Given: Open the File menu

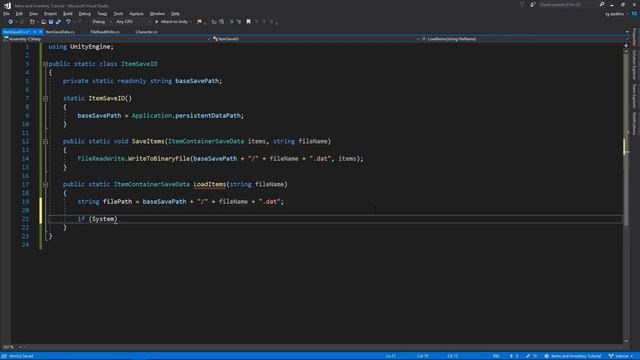Looking at the screenshot, I should coord(6,14).
